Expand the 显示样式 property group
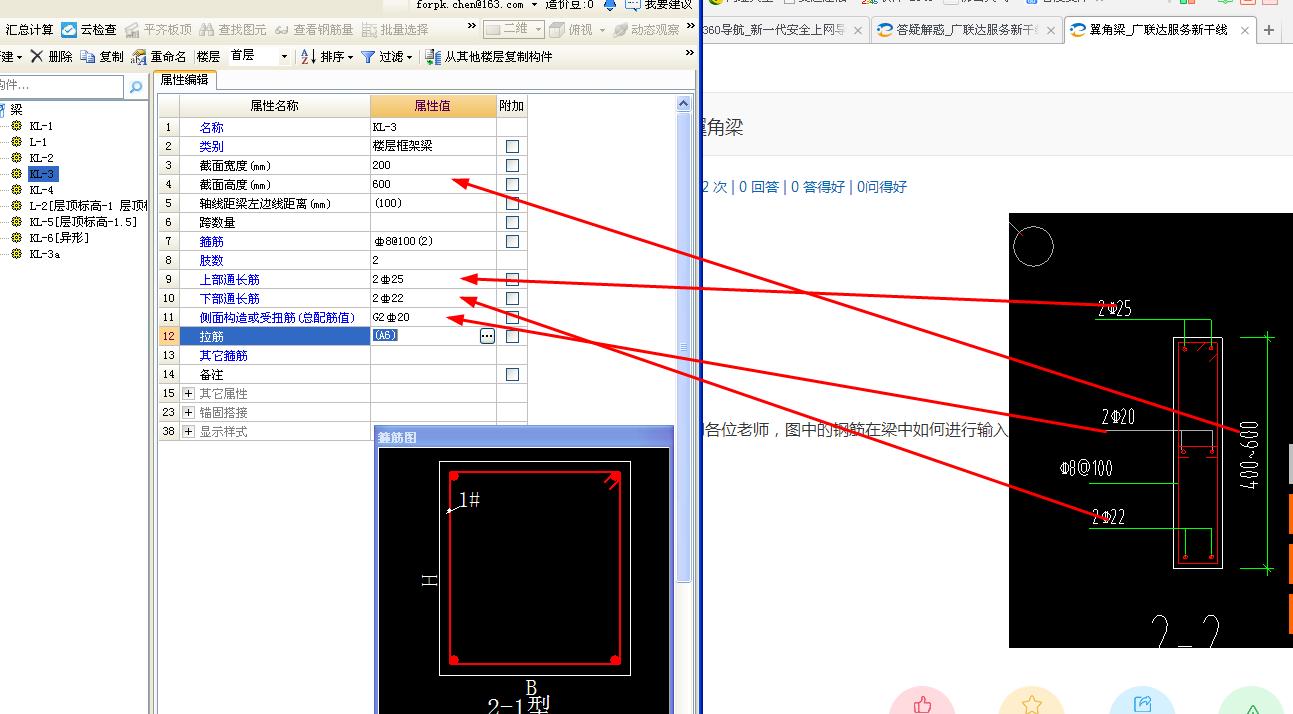 click(x=188, y=431)
